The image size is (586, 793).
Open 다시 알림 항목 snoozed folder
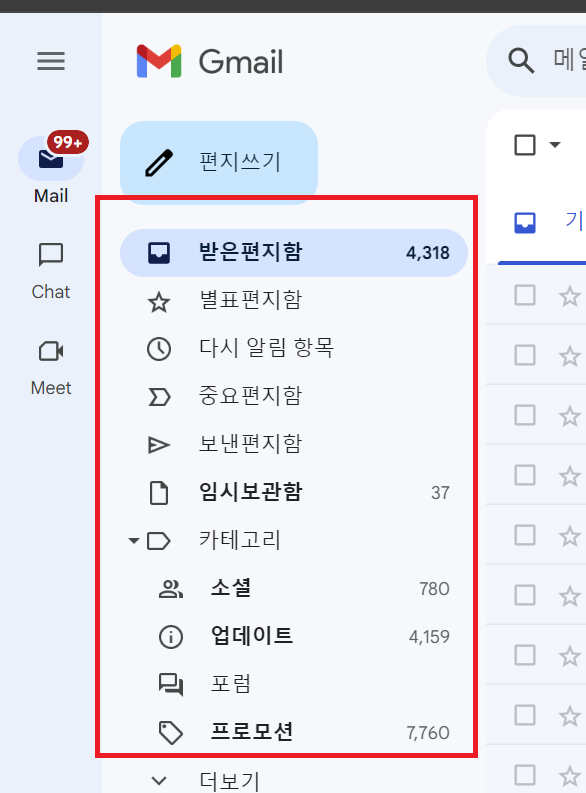coord(294,348)
